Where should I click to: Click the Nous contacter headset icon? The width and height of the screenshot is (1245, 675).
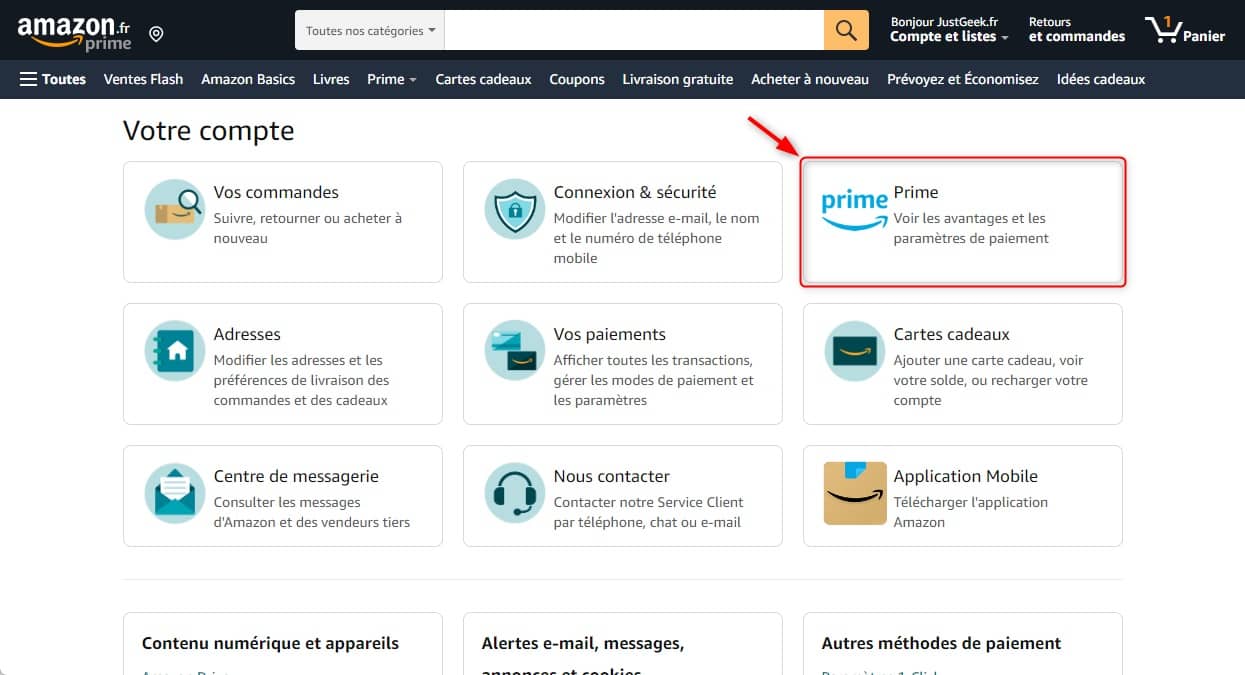point(514,494)
